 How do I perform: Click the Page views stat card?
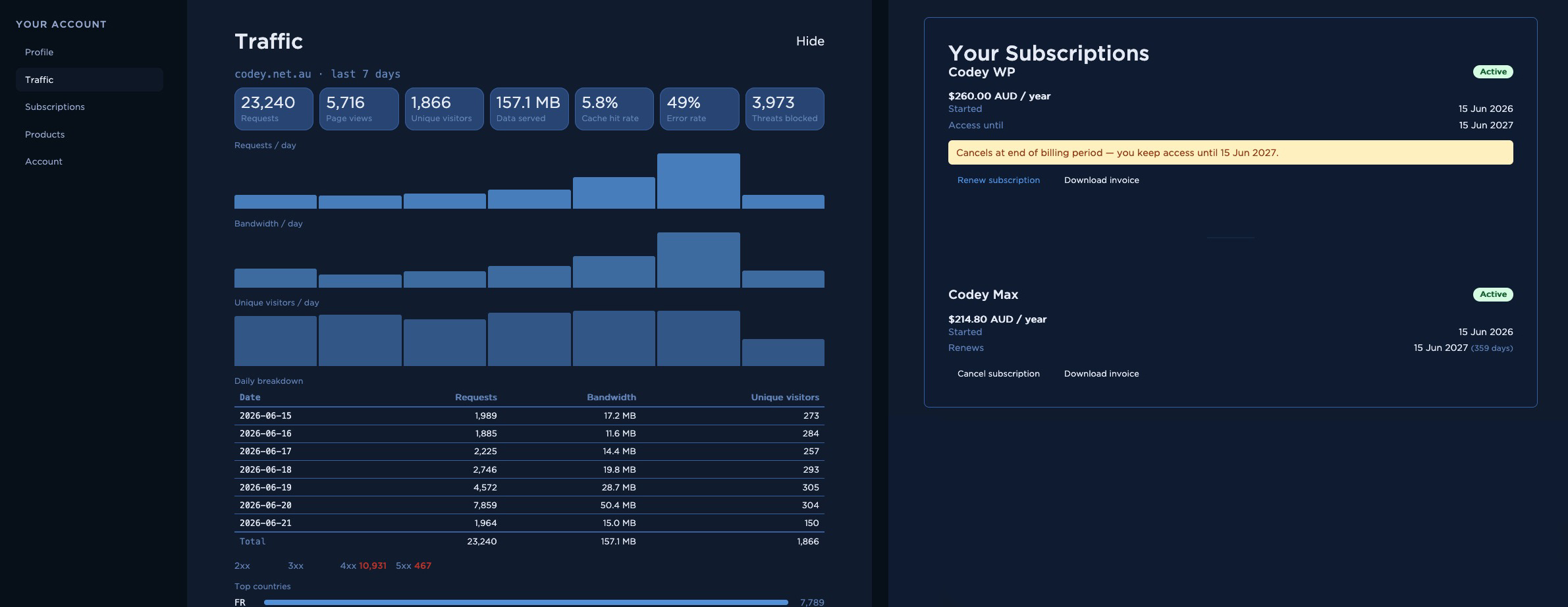point(359,109)
